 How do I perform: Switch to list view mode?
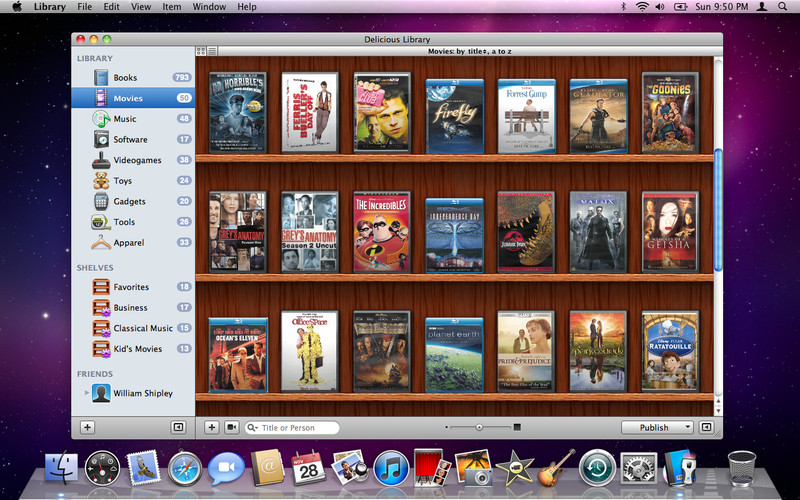pyautogui.click(x=213, y=50)
